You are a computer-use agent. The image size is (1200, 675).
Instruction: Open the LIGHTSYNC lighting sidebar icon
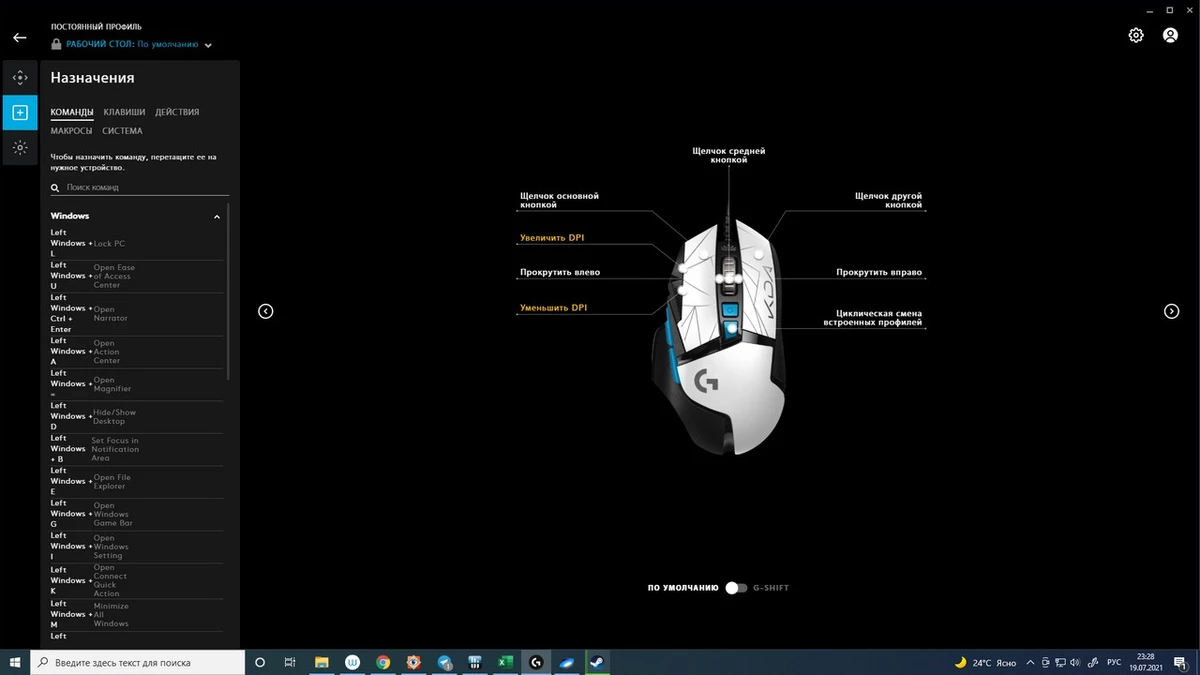click(x=20, y=148)
